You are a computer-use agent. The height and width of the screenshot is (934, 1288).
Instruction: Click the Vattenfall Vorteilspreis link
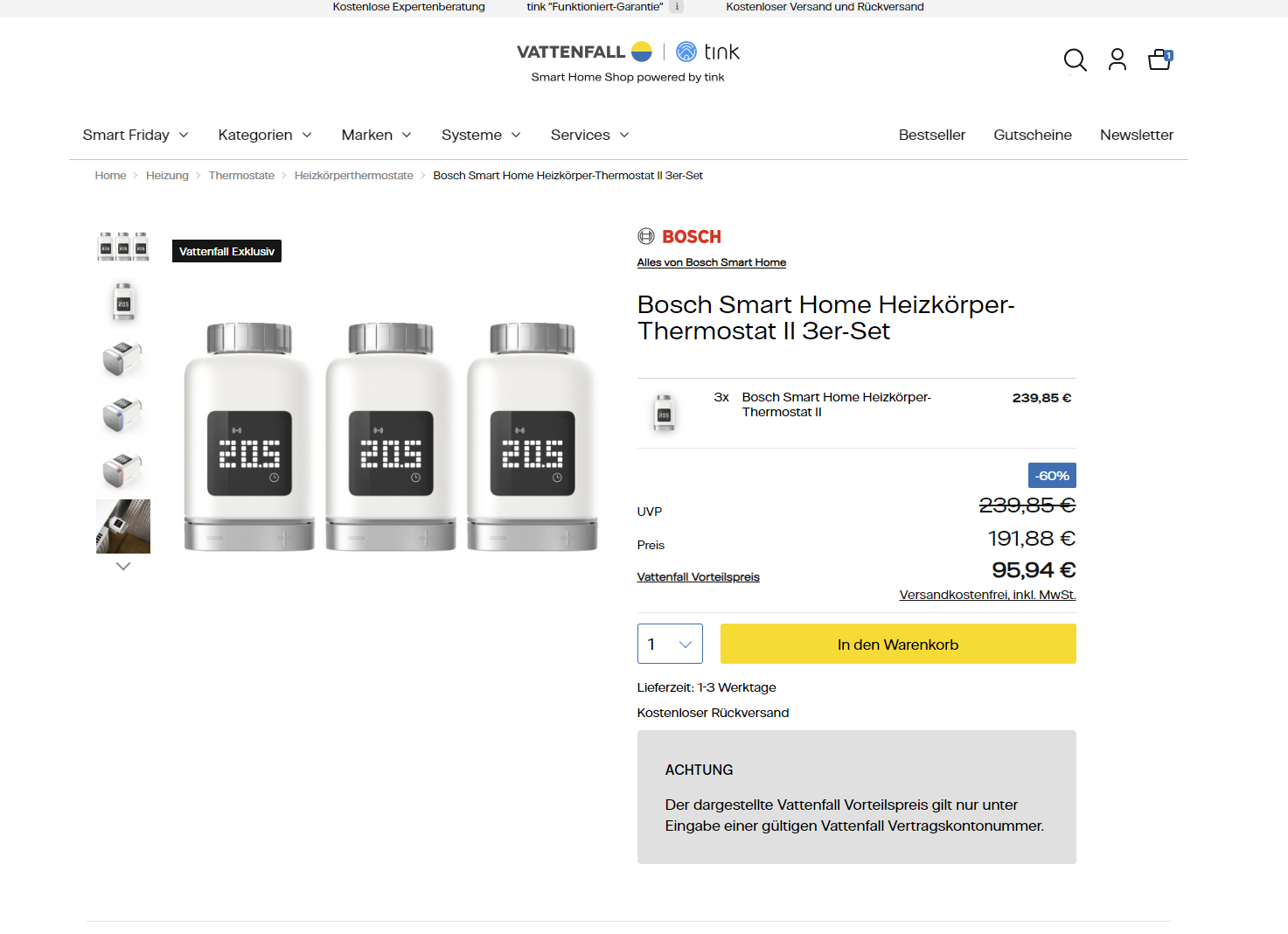[x=699, y=577]
